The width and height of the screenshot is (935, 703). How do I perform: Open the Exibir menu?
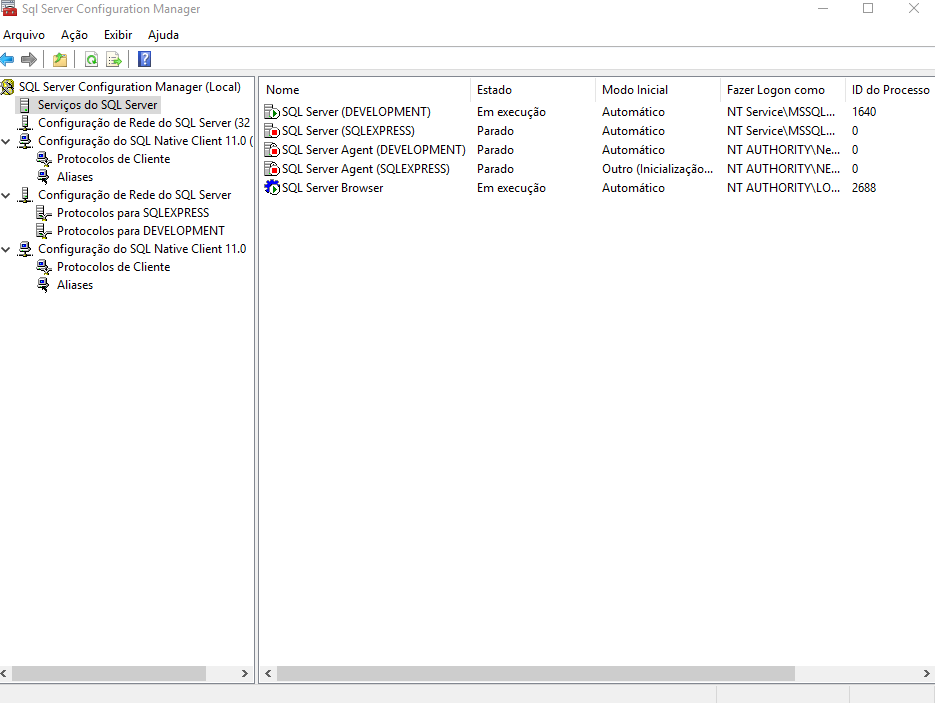coord(117,35)
